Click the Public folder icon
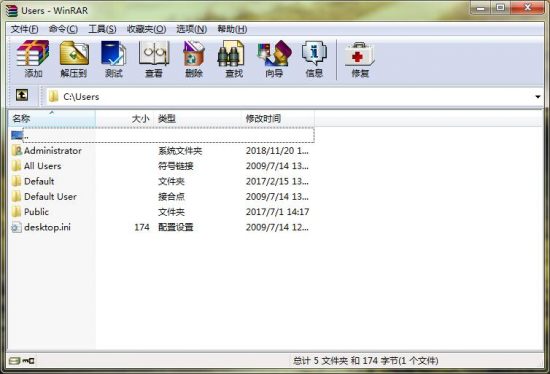The width and height of the screenshot is (550, 374). coord(16,212)
